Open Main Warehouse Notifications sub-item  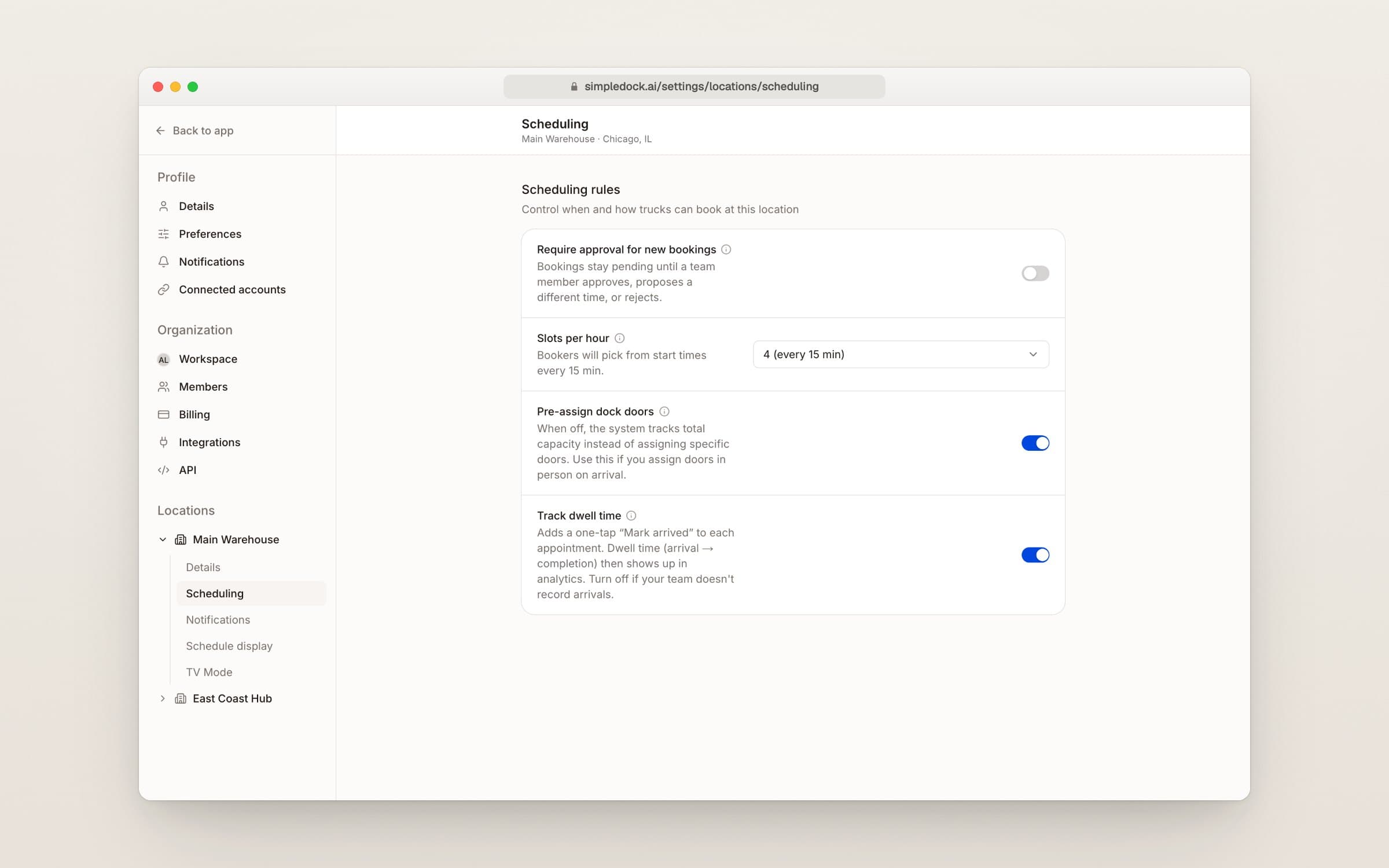tap(218, 620)
